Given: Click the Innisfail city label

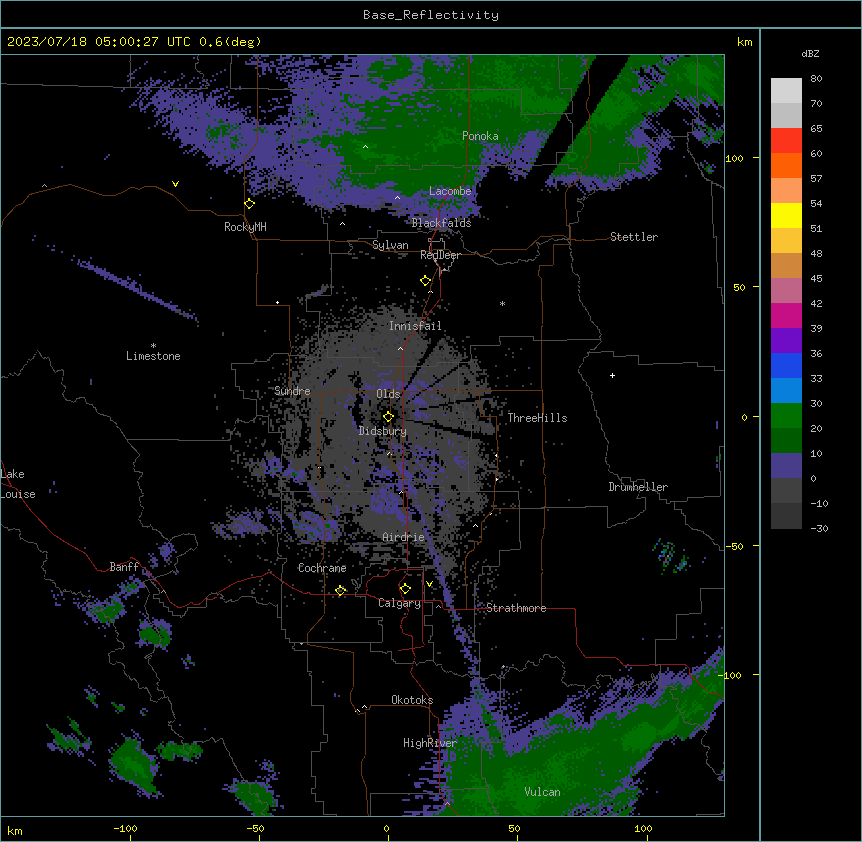Looking at the screenshot, I should [x=415, y=326].
